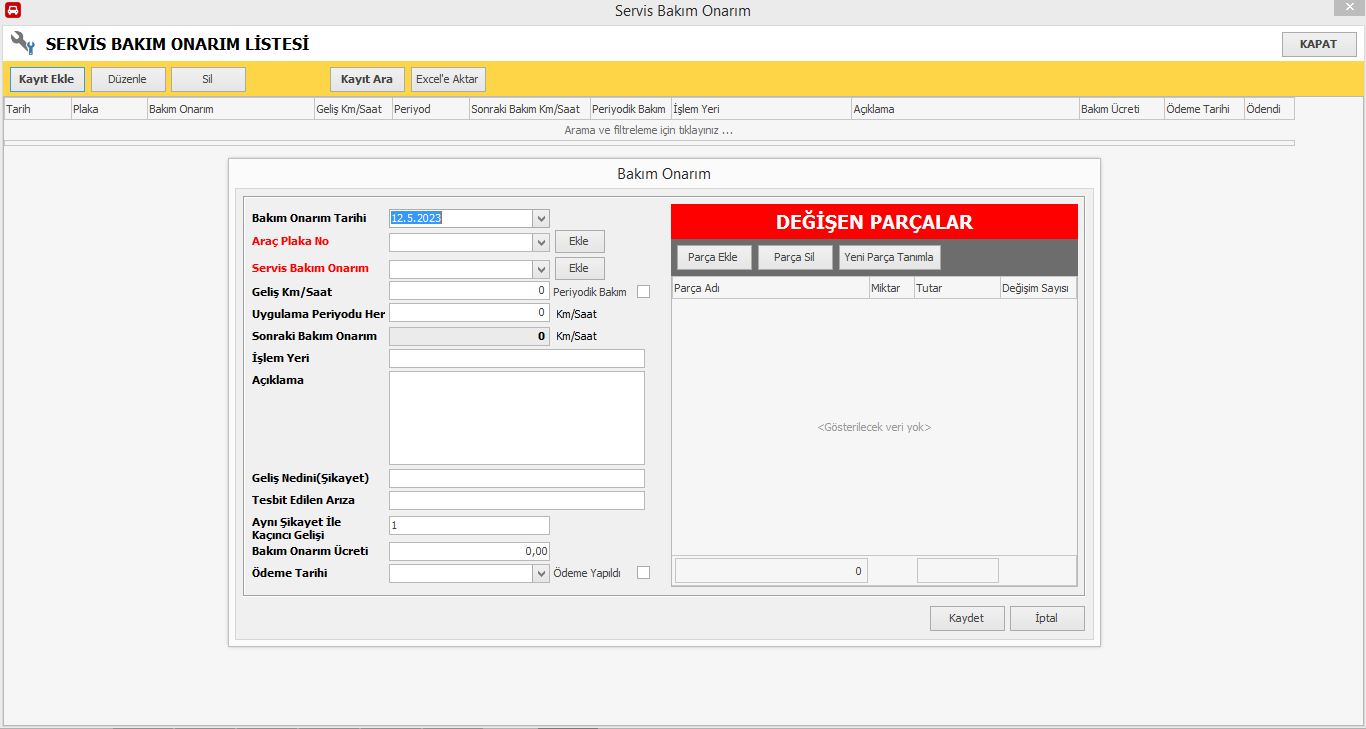Open the Bakım Onarım Tarihi date dropdown

coord(541,218)
